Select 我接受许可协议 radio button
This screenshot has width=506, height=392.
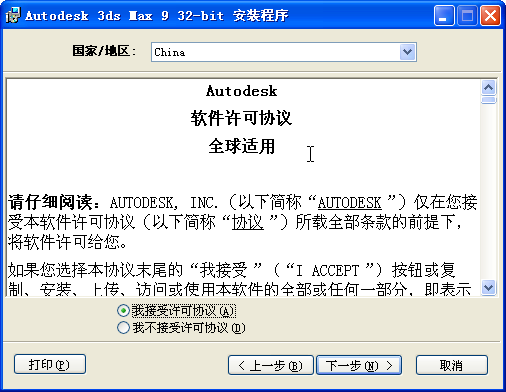[123, 311]
